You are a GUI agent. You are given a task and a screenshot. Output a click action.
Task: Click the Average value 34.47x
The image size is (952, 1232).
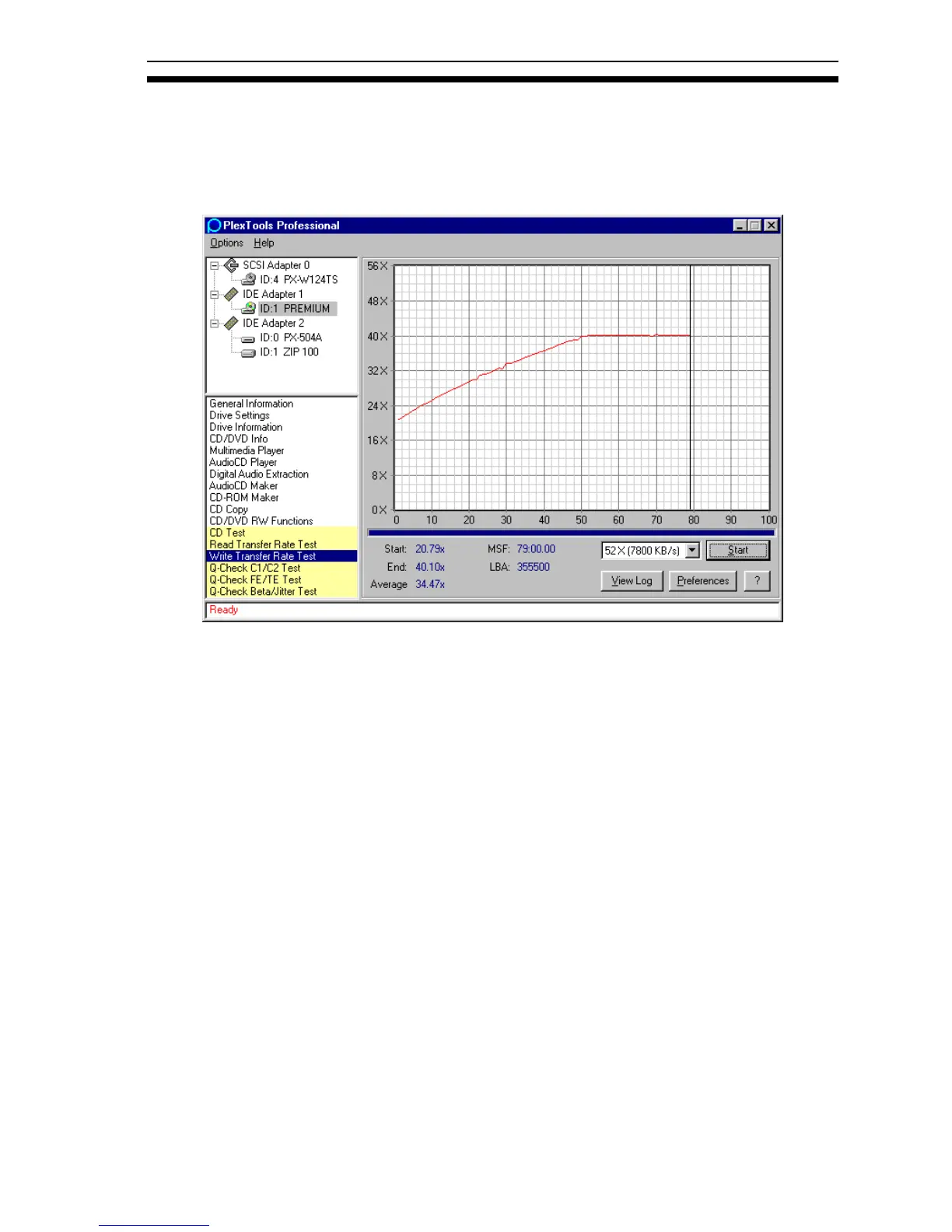coord(430,584)
